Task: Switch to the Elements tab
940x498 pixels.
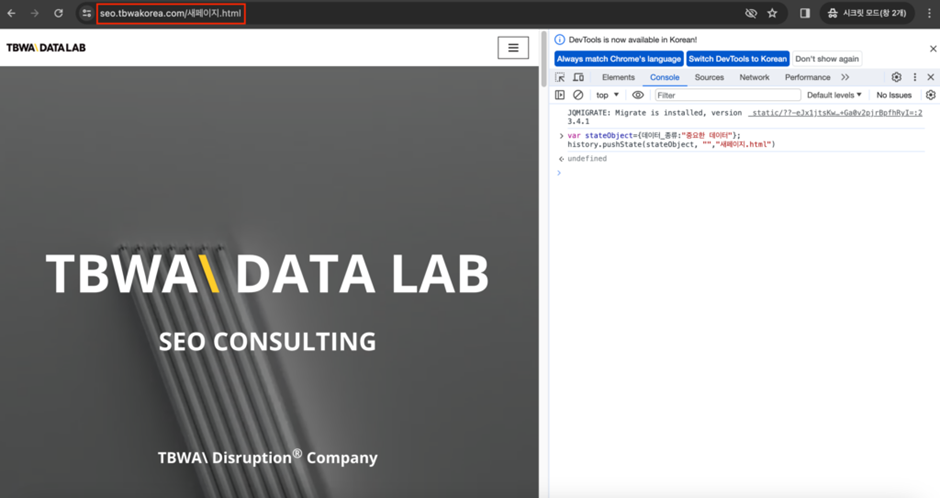Action: click(x=618, y=77)
